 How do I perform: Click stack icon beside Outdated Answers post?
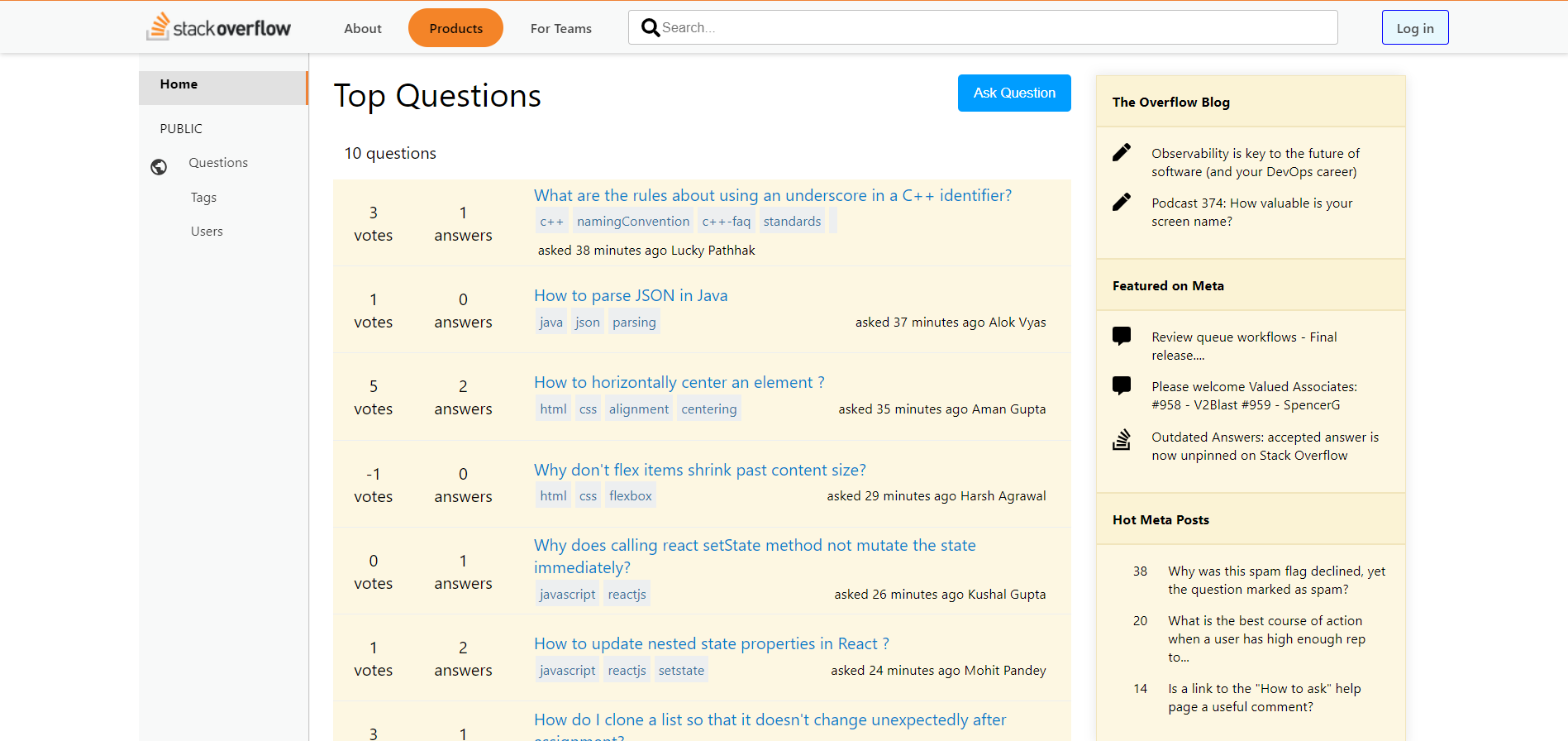coord(1122,439)
